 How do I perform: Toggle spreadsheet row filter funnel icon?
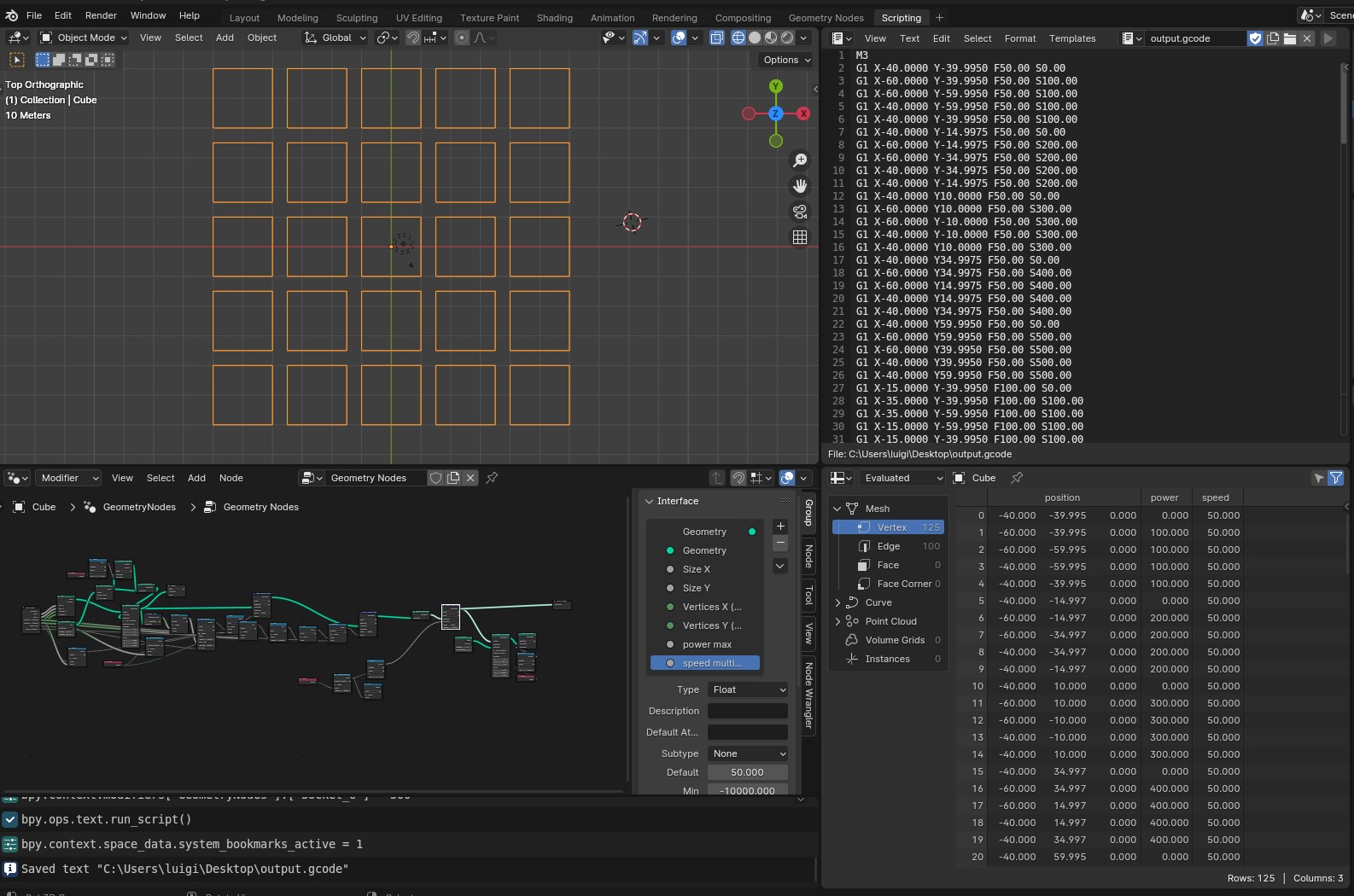pos(1336,478)
